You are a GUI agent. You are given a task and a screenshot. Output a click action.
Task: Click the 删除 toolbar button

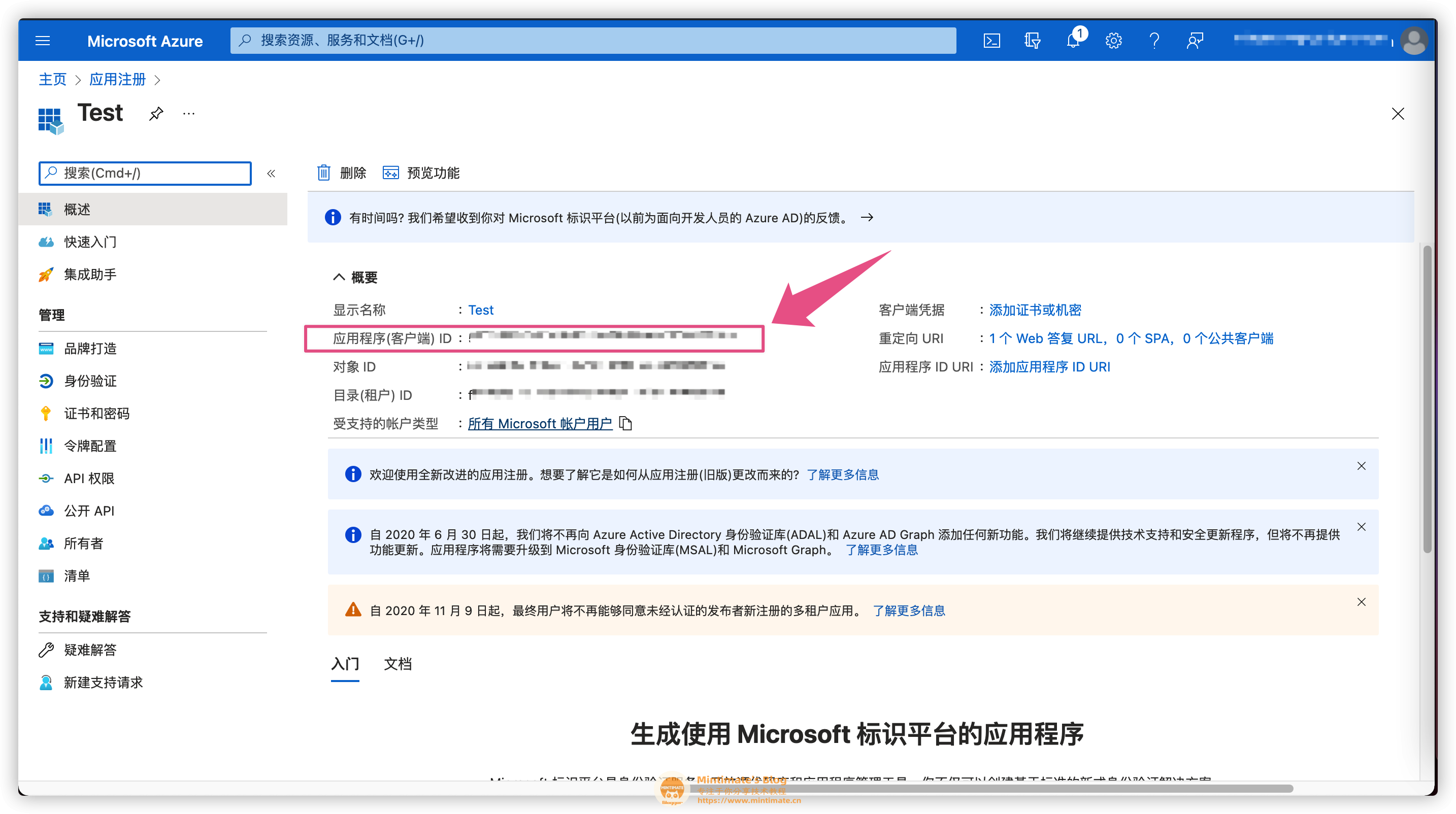click(342, 173)
